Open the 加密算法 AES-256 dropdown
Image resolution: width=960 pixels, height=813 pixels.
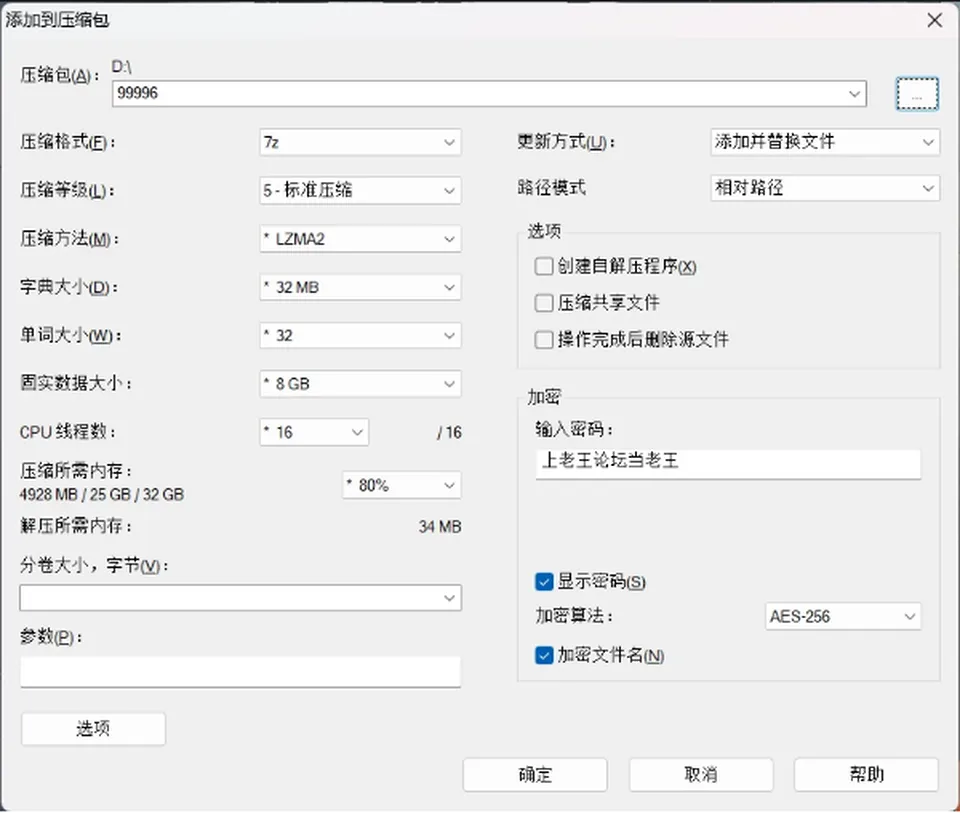pyautogui.click(x=843, y=616)
